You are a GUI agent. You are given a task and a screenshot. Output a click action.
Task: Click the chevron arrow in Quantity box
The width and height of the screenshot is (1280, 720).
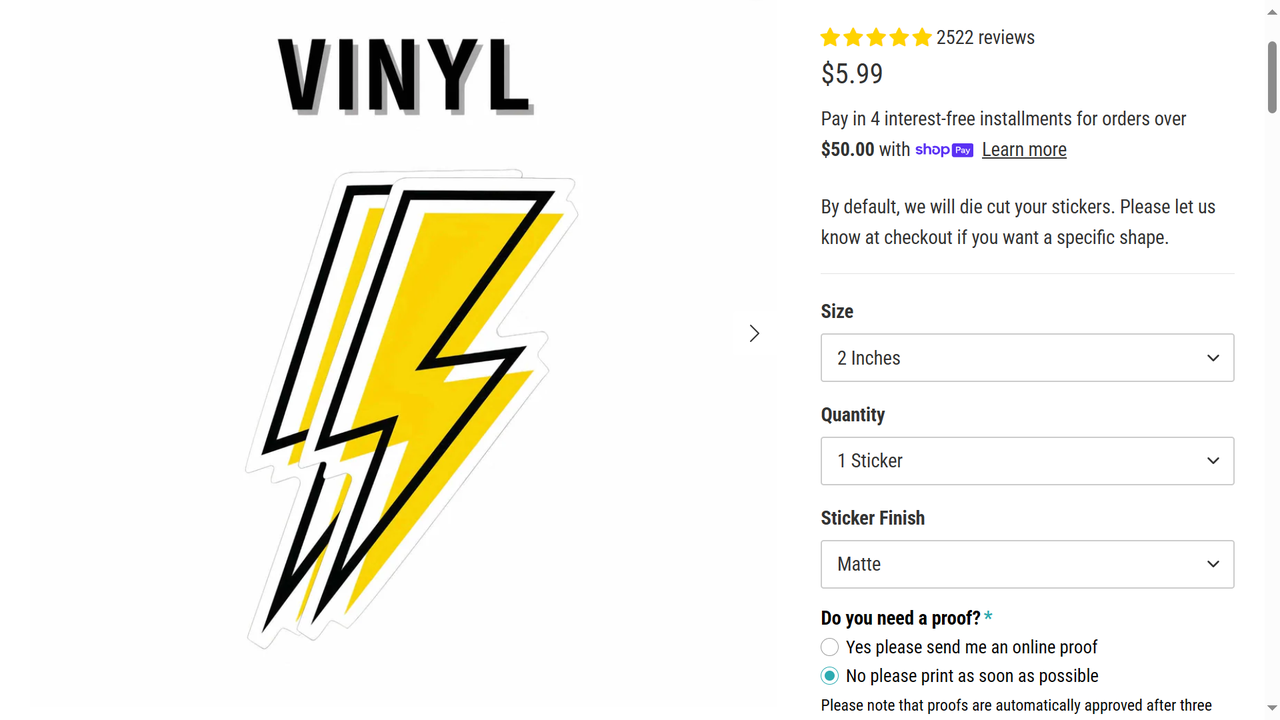pyautogui.click(x=1213, y=461)
